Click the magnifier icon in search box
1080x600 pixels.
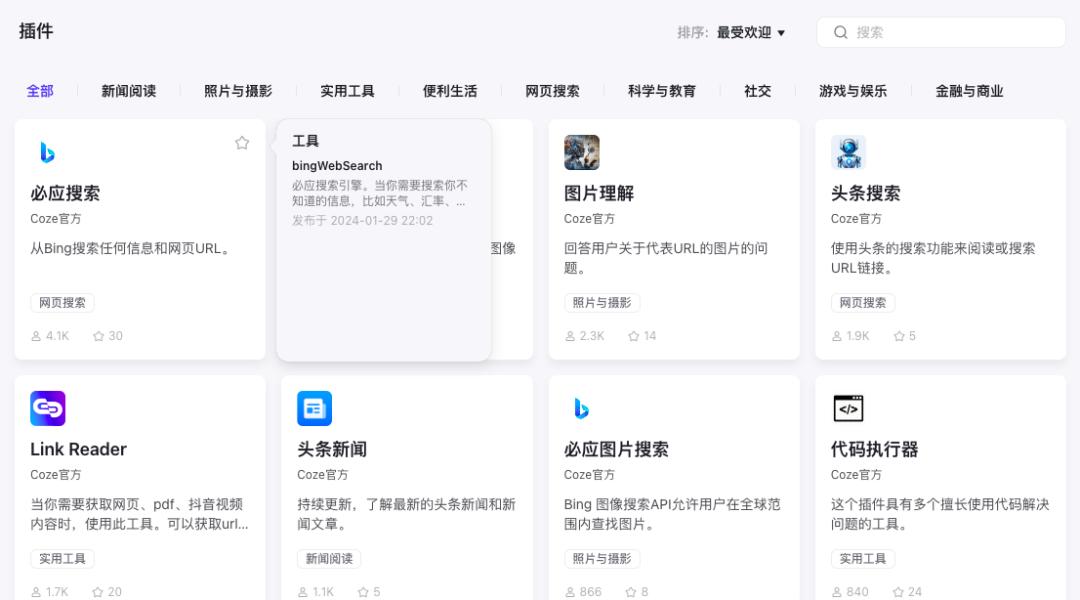click(840, 32)
